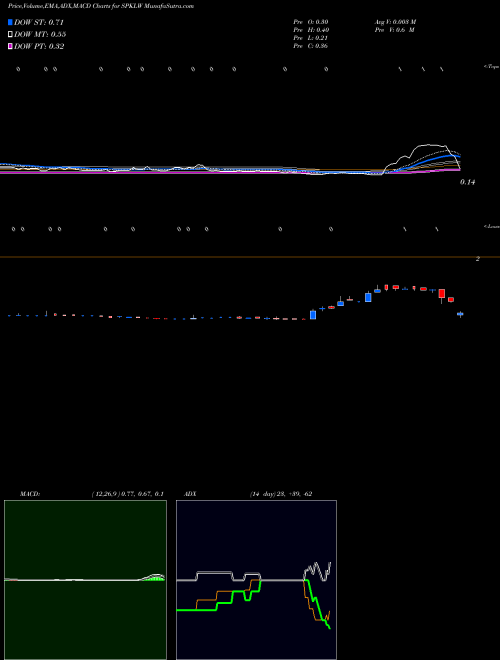This screenshot has height=660, width=500.
Task: Click the blue DOW ST legend square
Action: tap(10, 22)
